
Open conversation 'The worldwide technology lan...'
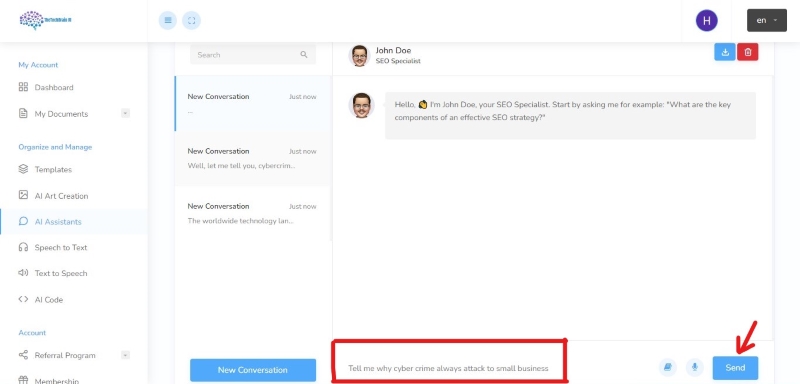pyautogui.click(x=253, y=214)
